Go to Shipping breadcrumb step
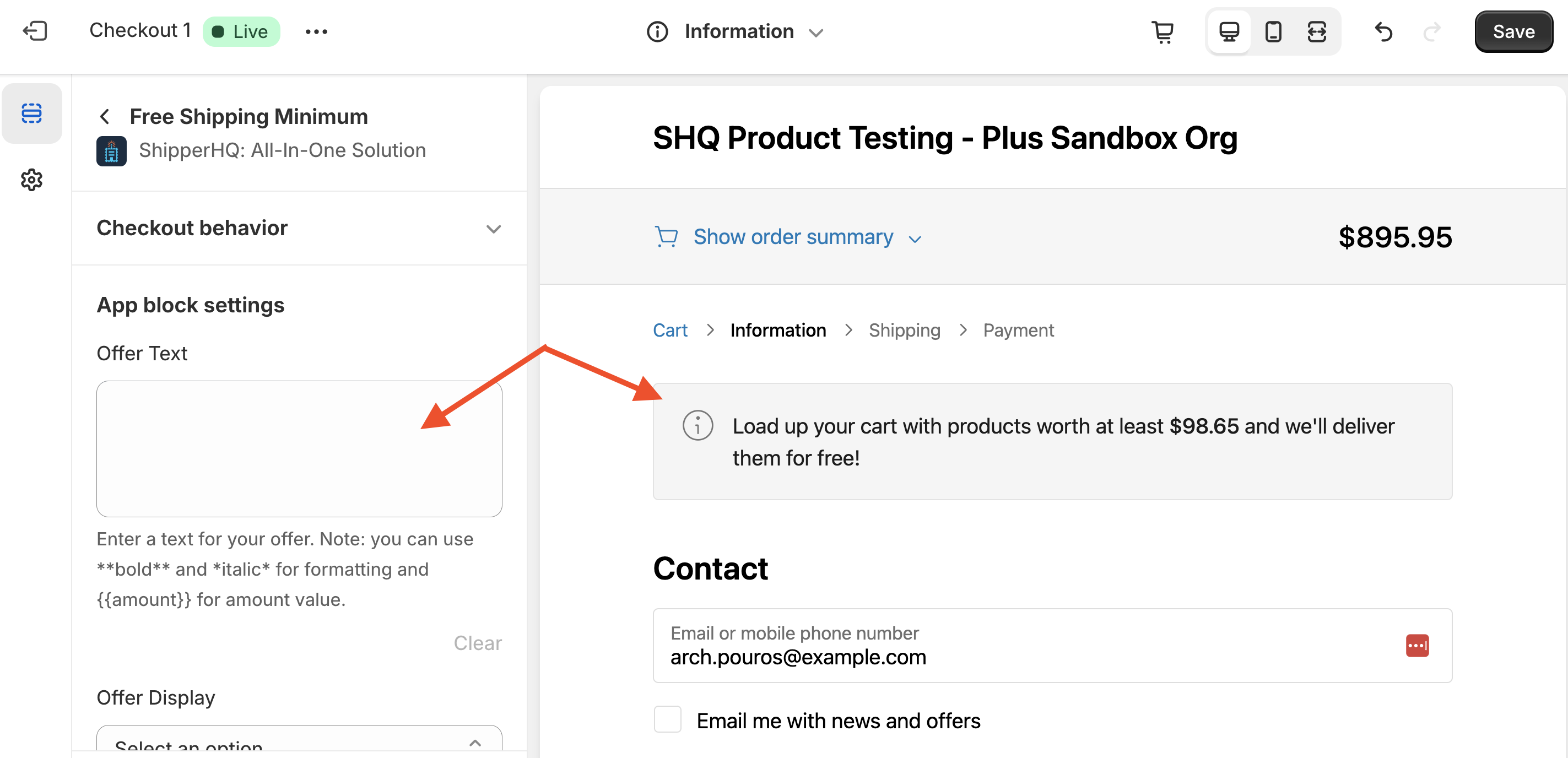Viewport: 1568px width, 758px height. coord(904,330)
